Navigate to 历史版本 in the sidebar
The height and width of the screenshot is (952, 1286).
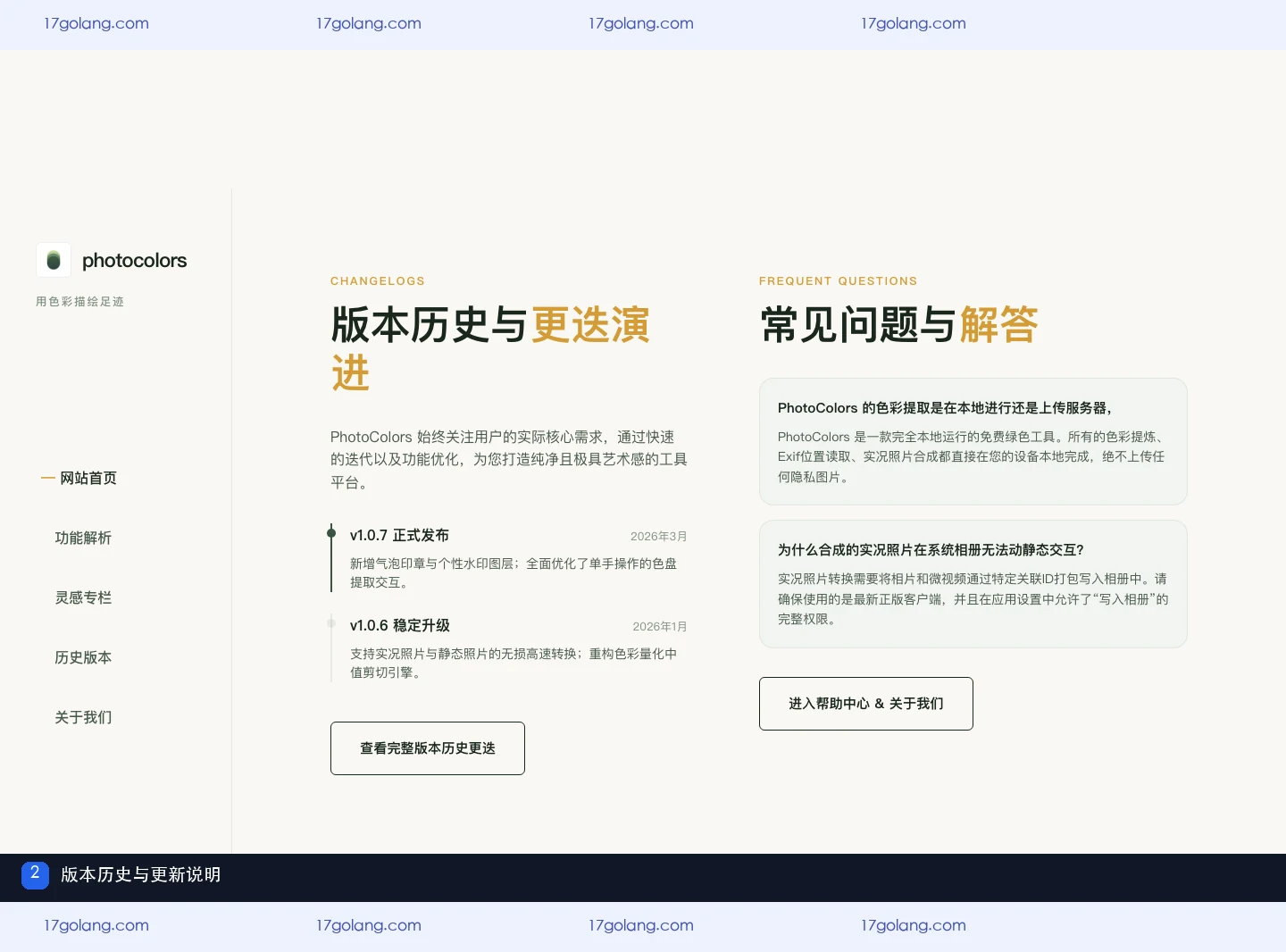[83, 657]
